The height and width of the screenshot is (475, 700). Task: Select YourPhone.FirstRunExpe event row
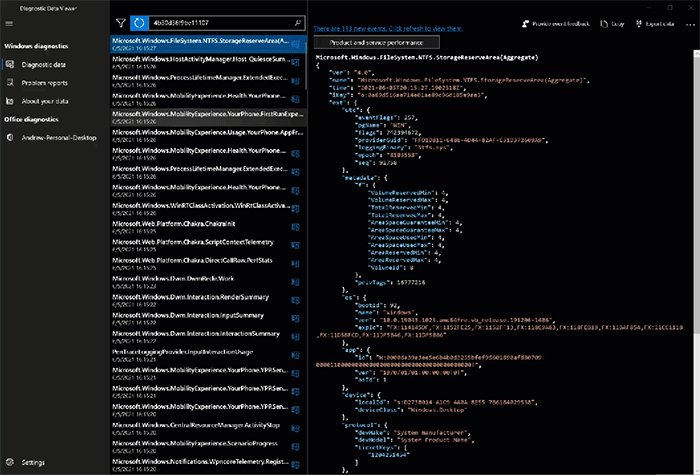coord(208,117)
